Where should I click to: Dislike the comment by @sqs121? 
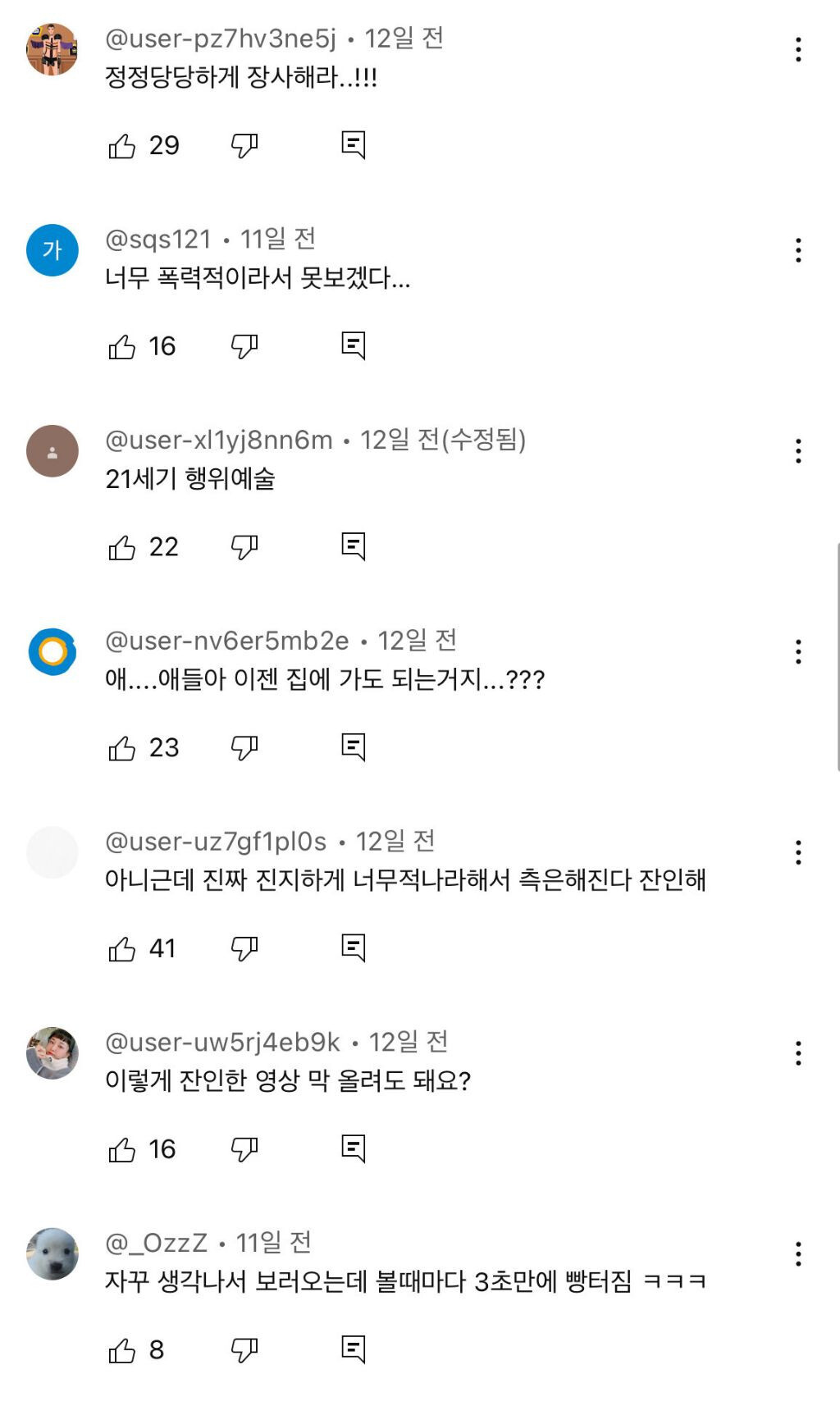244,346
